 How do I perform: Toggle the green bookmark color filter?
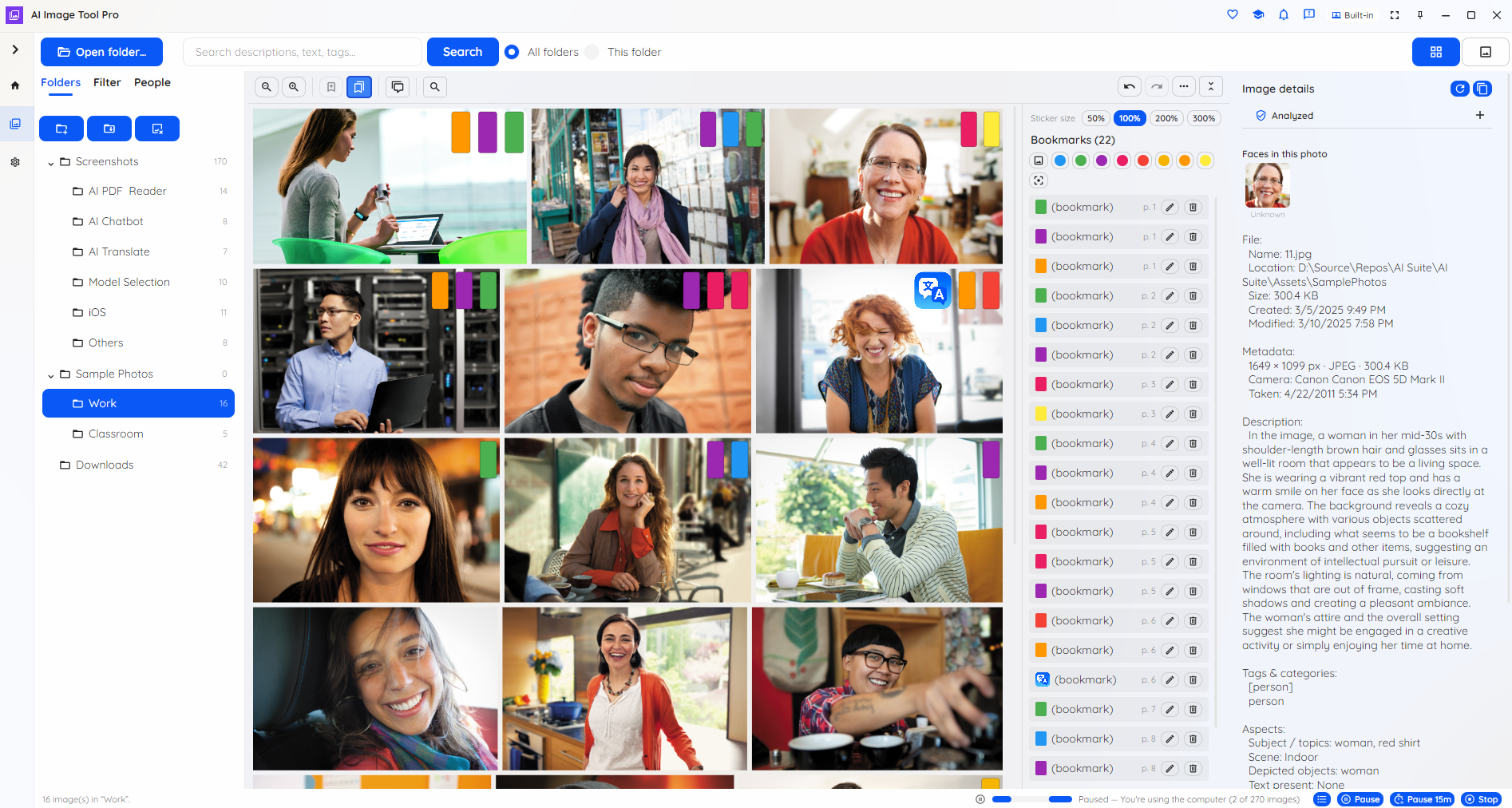1081,160
